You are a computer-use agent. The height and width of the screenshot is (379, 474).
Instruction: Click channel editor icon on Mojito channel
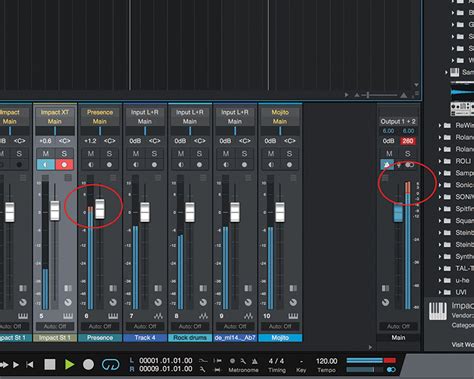[293, 288]
